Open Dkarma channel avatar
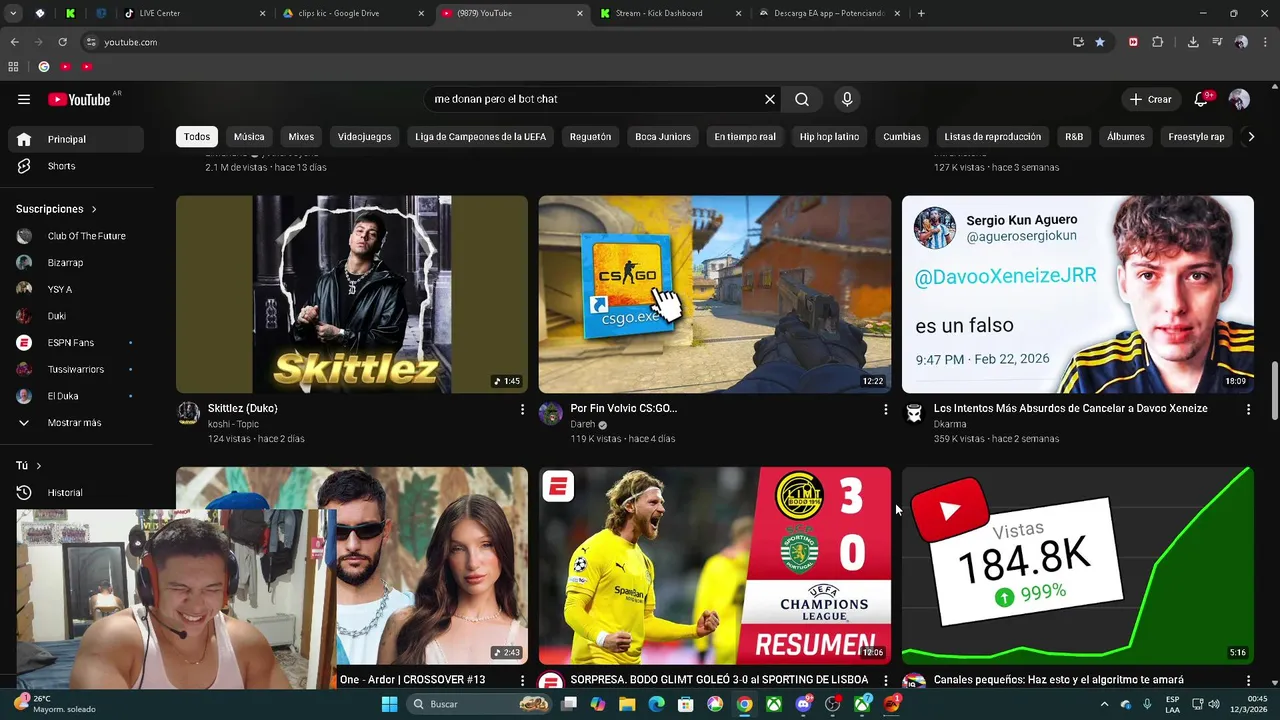This screenshot has height=720, width=1280. 914,414
